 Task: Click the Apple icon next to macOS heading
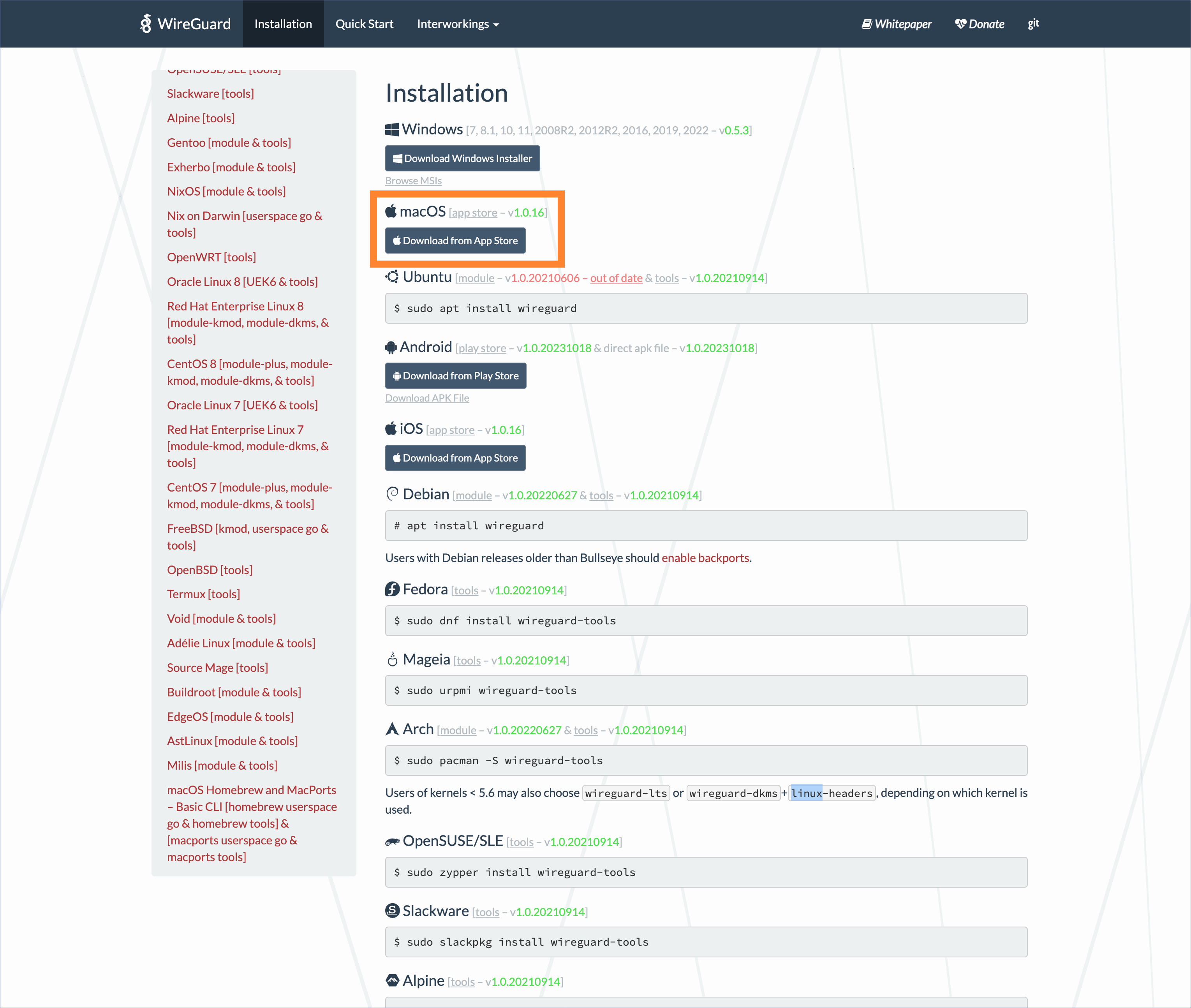(391, 211)
